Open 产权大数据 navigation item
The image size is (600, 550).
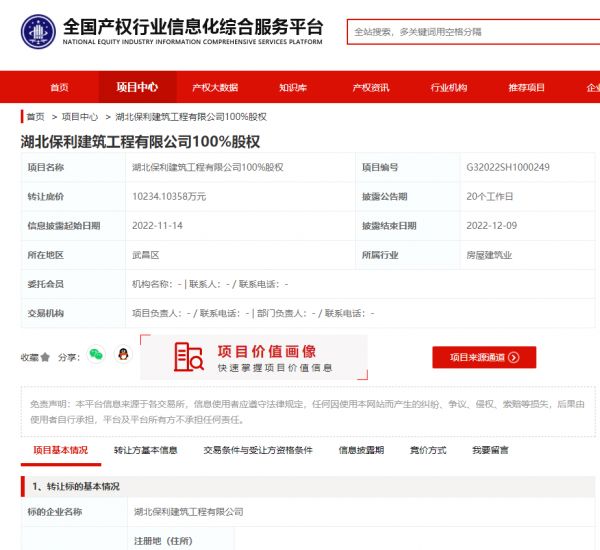coord(215,88)
